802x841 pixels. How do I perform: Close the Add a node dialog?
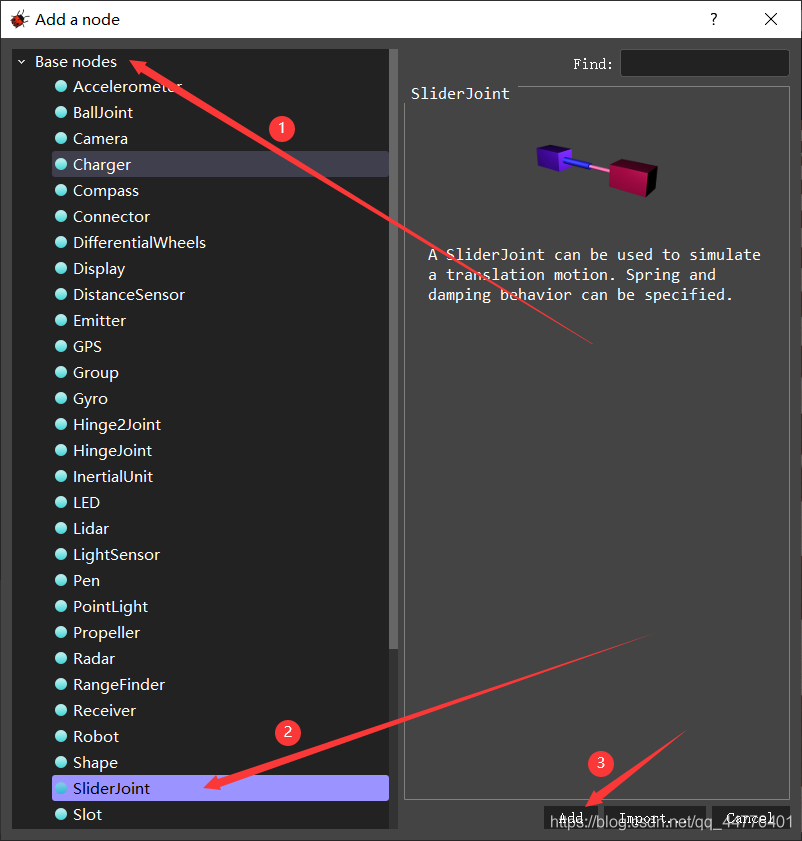(x=771, y=20)
